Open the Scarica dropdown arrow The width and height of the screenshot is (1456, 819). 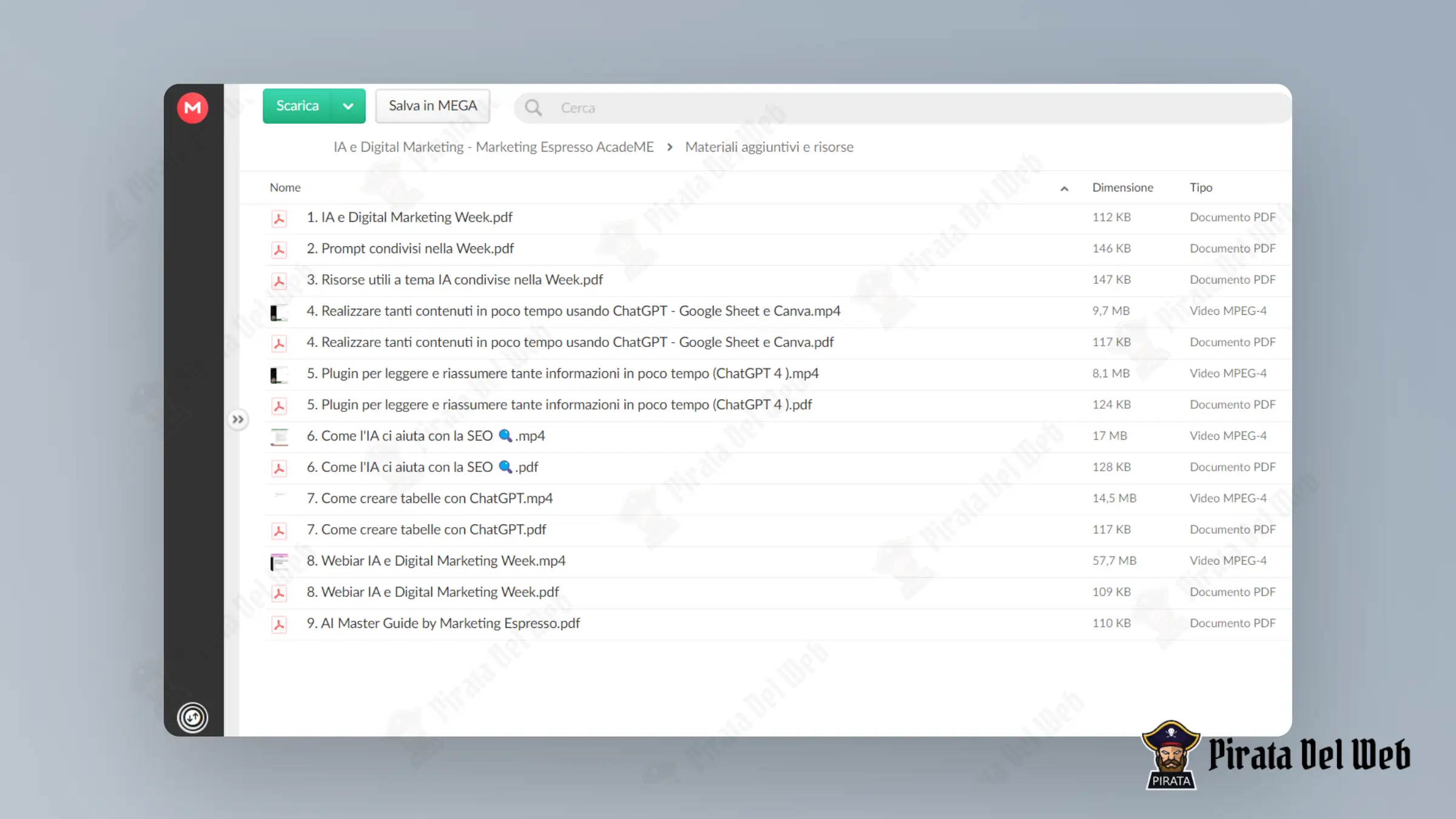pos(348,106)
